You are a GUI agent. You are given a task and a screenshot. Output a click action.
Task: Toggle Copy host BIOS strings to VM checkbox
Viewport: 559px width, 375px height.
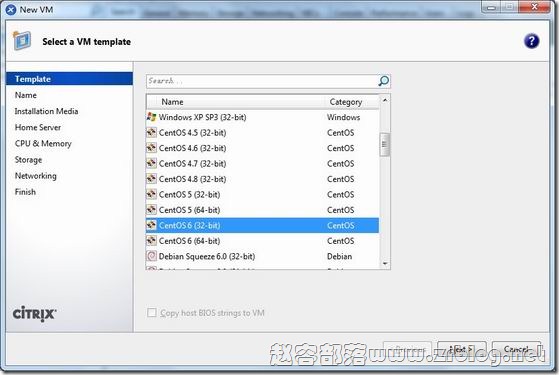tap(152, 313)
